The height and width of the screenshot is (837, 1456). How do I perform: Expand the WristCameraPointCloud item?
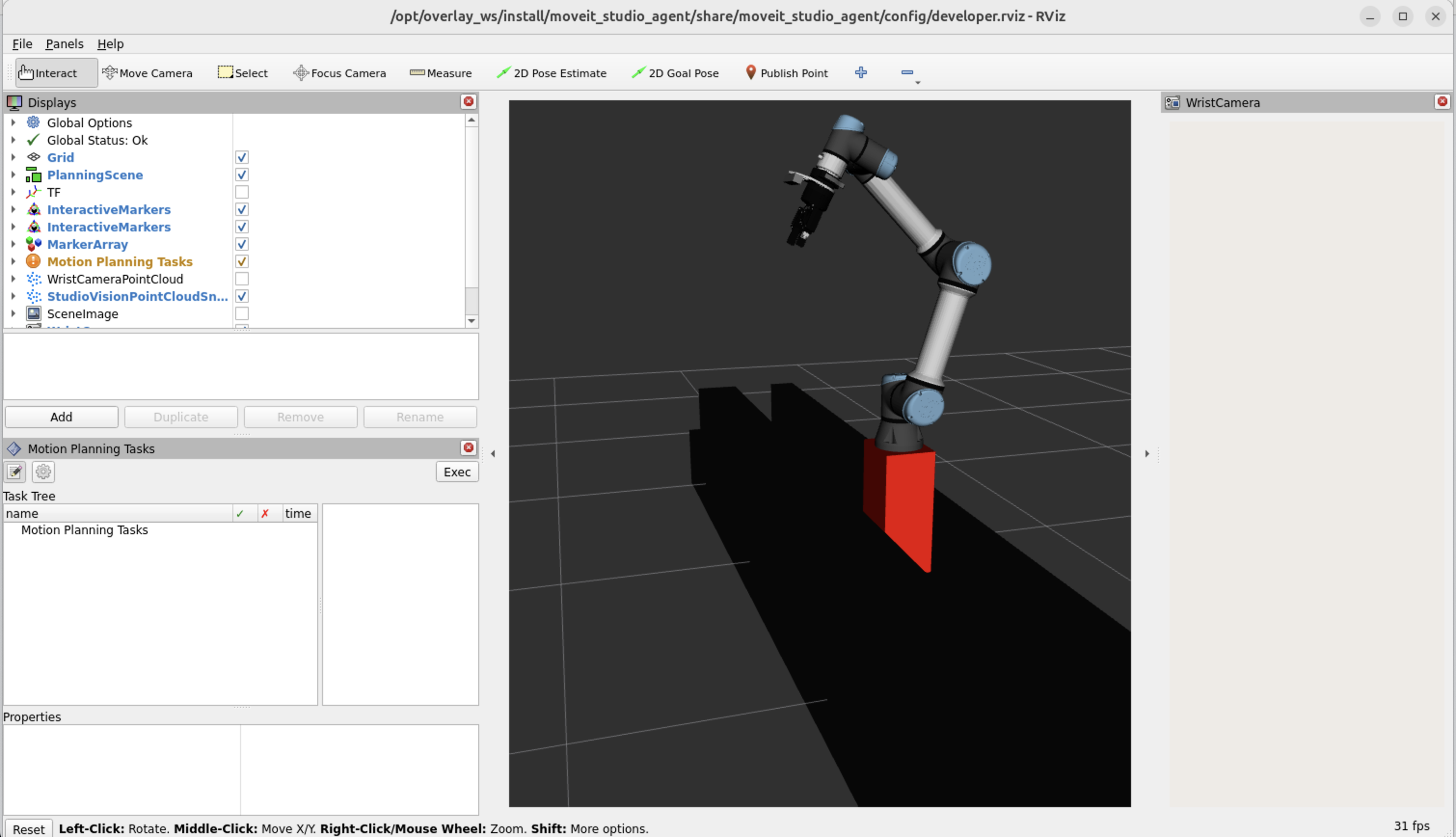tap(13, 279)
